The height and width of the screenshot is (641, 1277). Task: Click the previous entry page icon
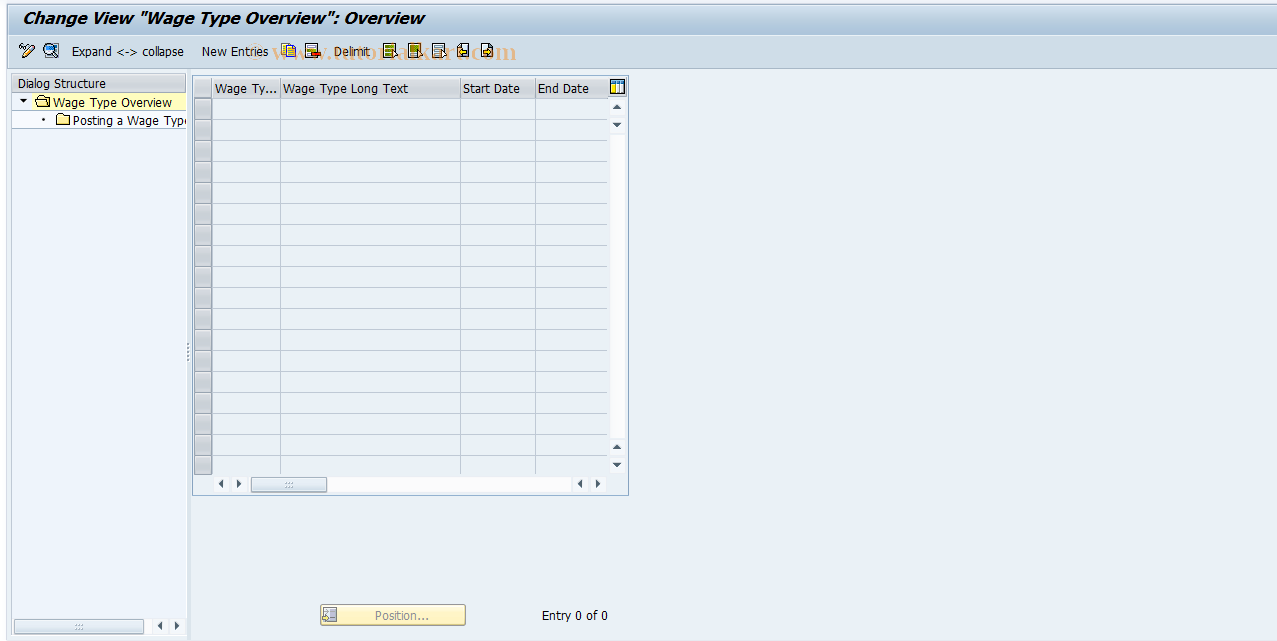463,51
